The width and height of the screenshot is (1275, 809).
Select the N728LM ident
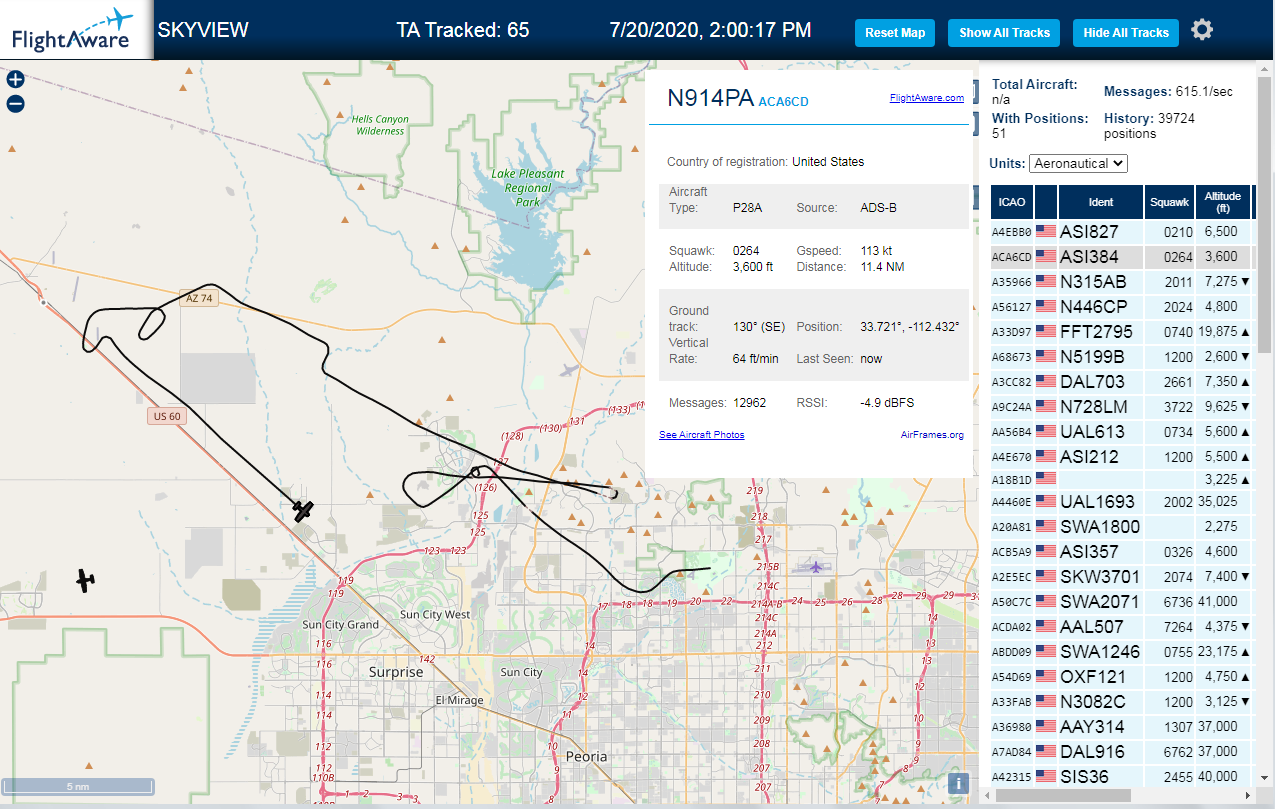point(1094,406)
